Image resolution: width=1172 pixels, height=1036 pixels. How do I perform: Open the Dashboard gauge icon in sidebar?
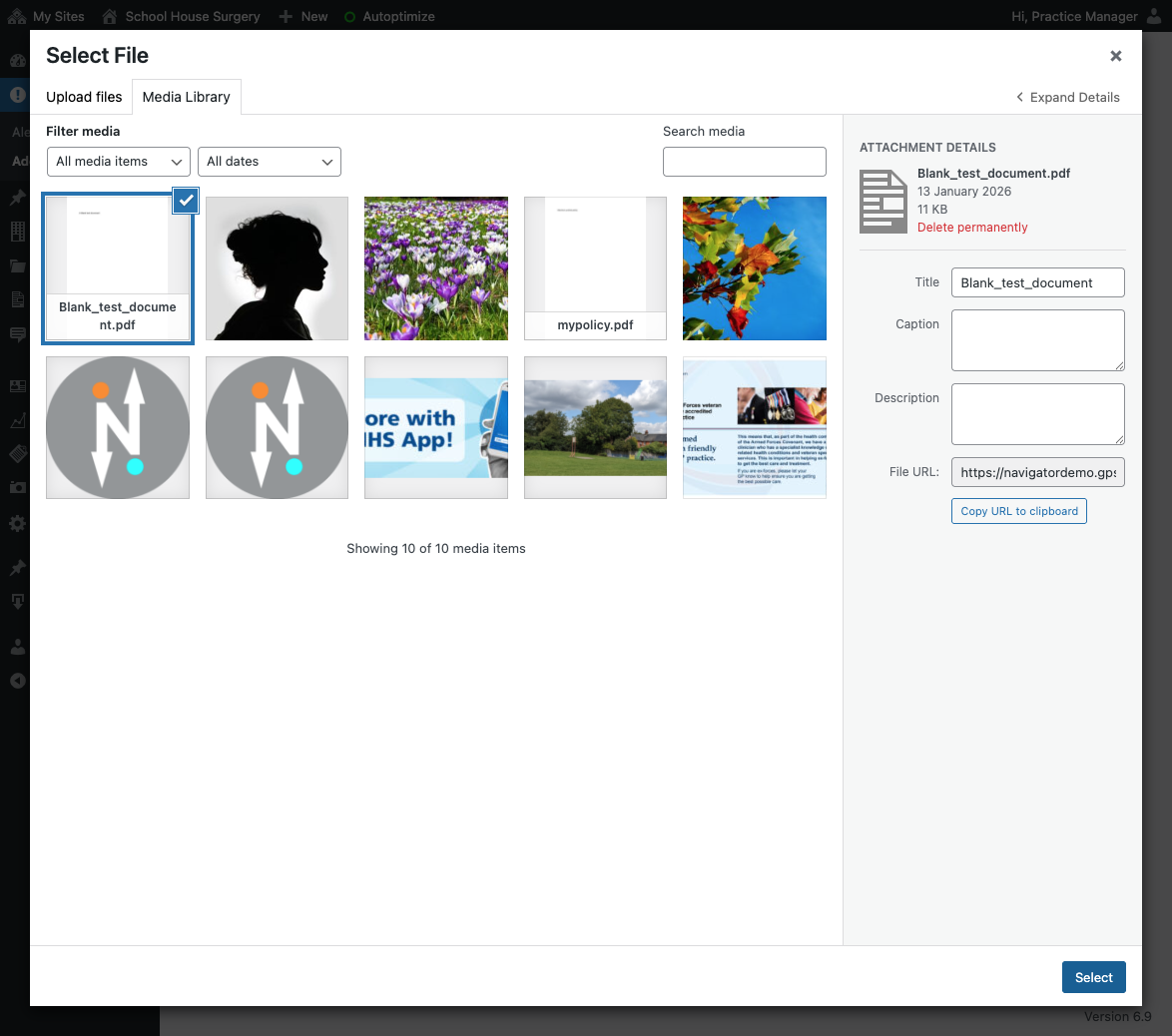coord(18,61)
